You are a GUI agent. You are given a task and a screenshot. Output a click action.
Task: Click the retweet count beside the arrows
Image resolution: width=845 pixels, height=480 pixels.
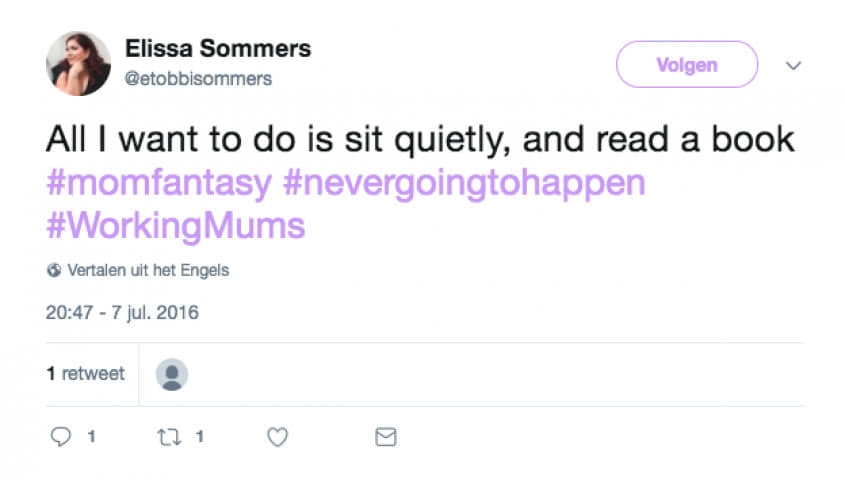[199, 437]
